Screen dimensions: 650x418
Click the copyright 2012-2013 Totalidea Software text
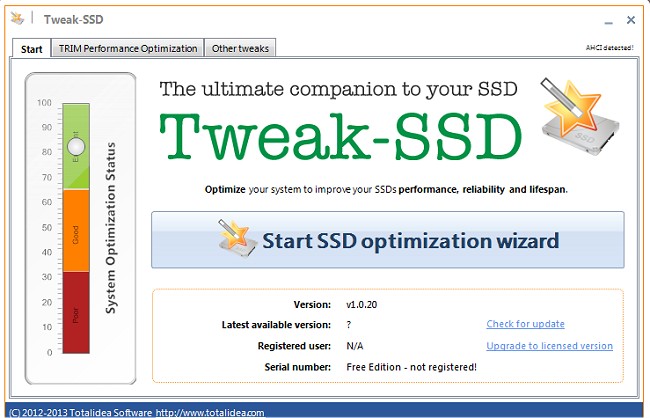(x=80, y=413)
